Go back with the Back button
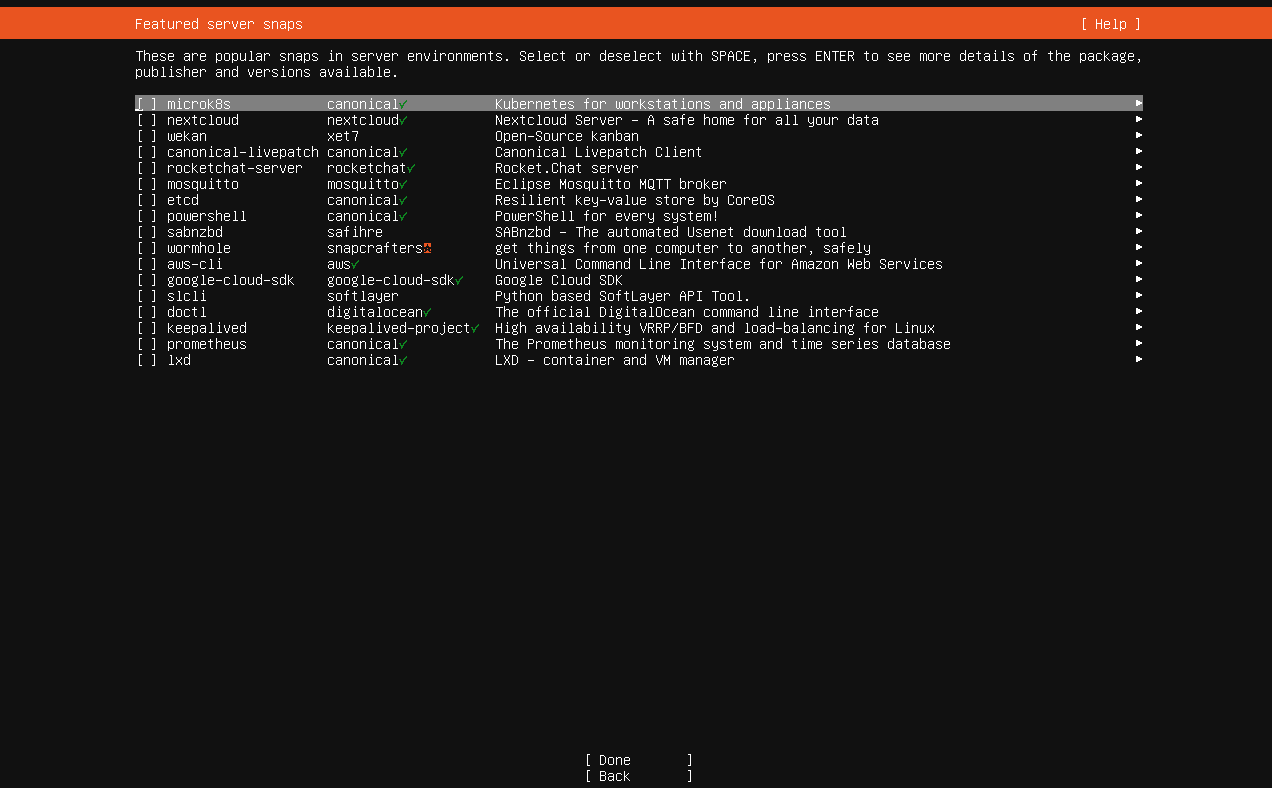The height and width of the screenshot is (788, 1272). pos(639,776)
